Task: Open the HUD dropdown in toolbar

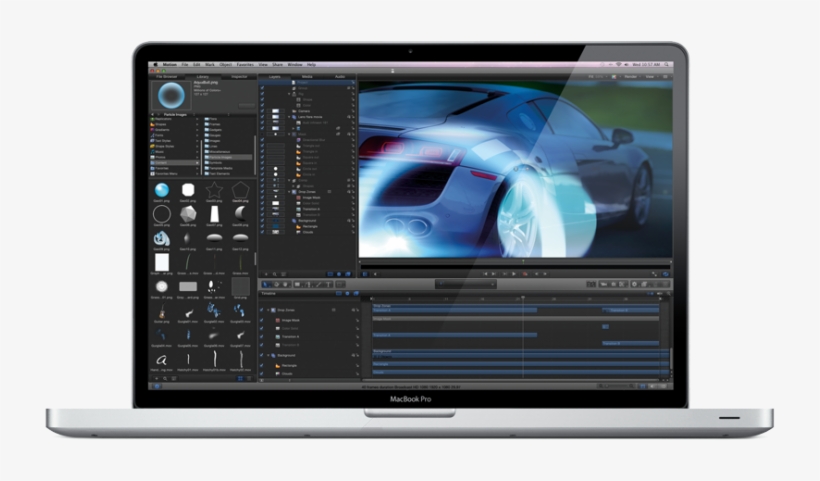Action: pos(465,284)
